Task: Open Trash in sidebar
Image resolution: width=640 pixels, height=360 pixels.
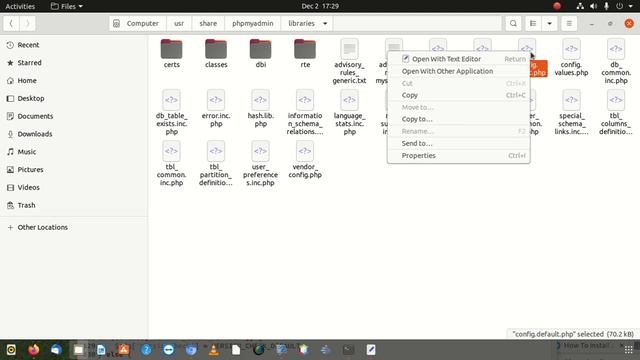Action: tap(73, 205)
